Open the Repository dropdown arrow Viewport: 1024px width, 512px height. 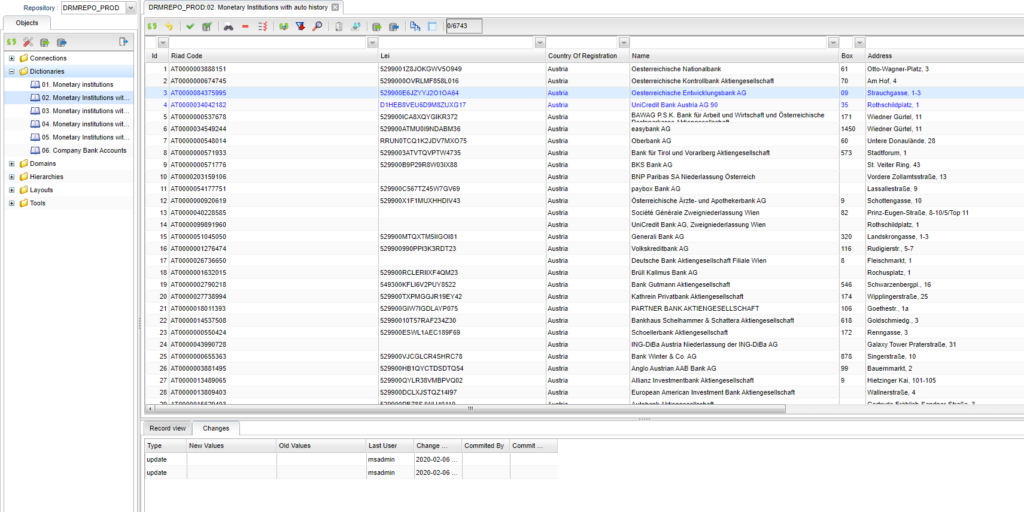[130, 8]
